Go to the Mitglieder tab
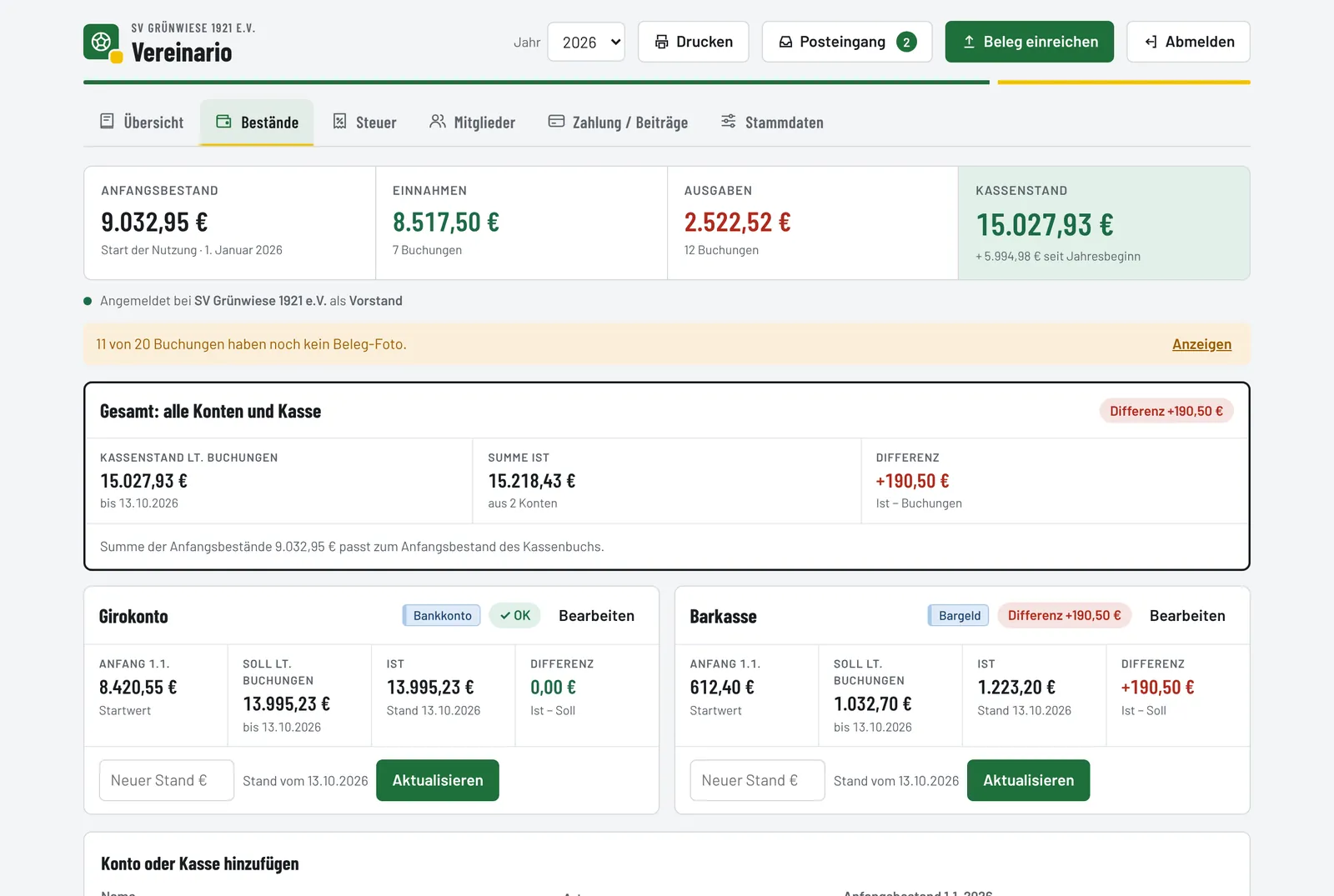The width and height of the screenshot is (1334, 896). 473,123
